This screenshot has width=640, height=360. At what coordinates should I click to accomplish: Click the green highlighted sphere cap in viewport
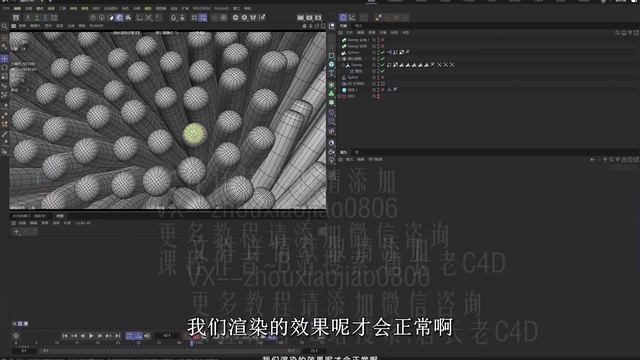pyautogui.click(x=194, y=133)
